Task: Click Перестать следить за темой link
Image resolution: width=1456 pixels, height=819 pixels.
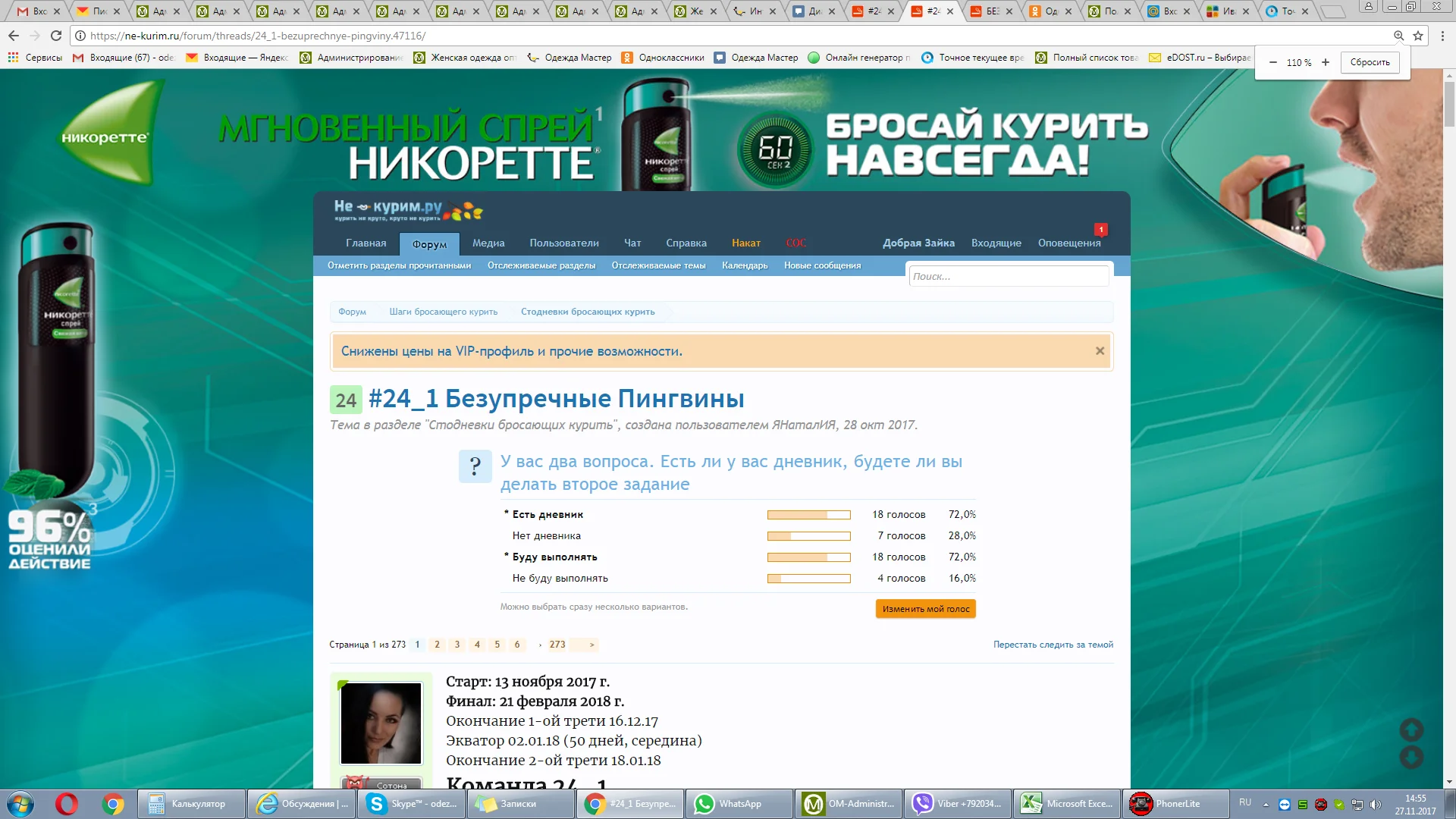Action: tap(1053, 645)
